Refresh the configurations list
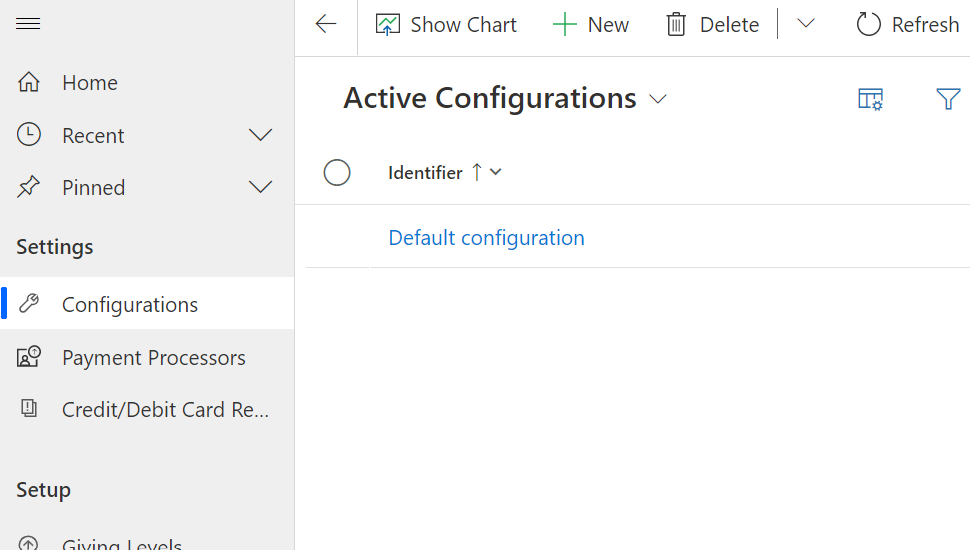This screenshot has height=550, width=970. pos(907,25)
